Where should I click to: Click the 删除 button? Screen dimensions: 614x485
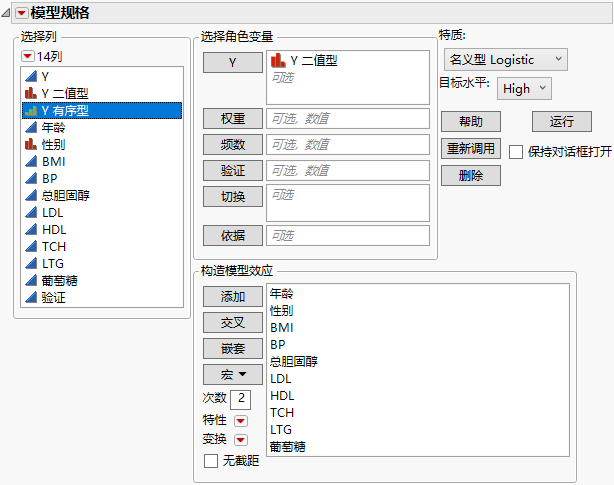pos(471,175)
